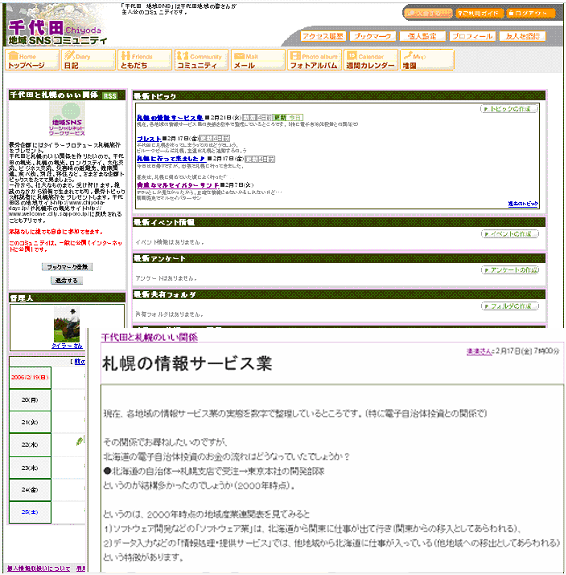Viewport: 566px width, 575px height.
Task: Open the タイラーさん profile link
Action: tap(67, 346)
